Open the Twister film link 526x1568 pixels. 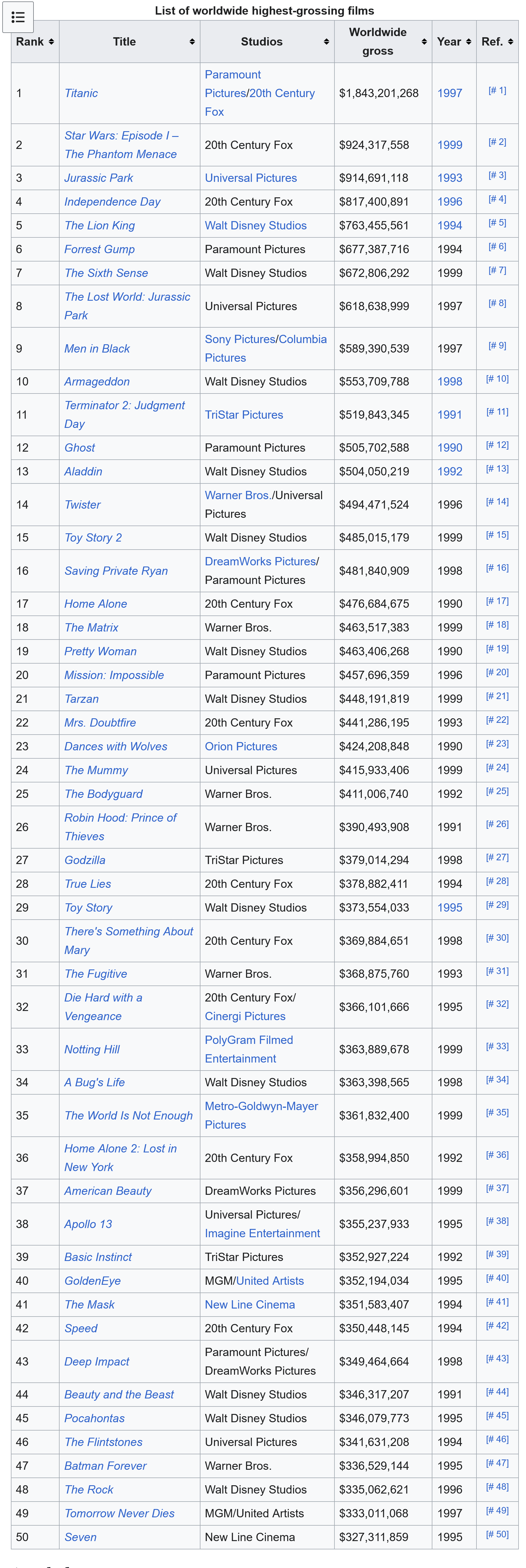83,505
